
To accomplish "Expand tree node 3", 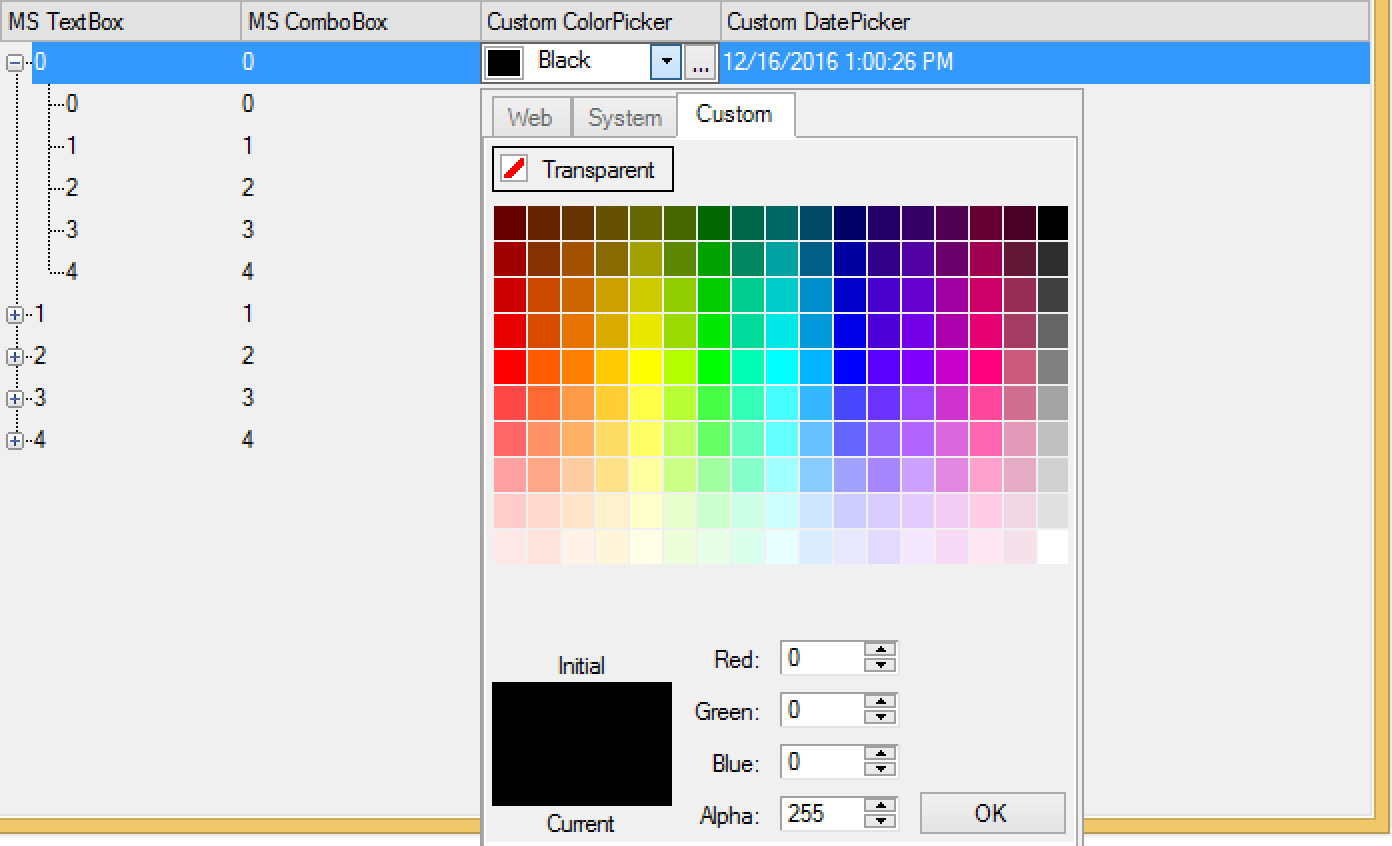I will point(15,399).
